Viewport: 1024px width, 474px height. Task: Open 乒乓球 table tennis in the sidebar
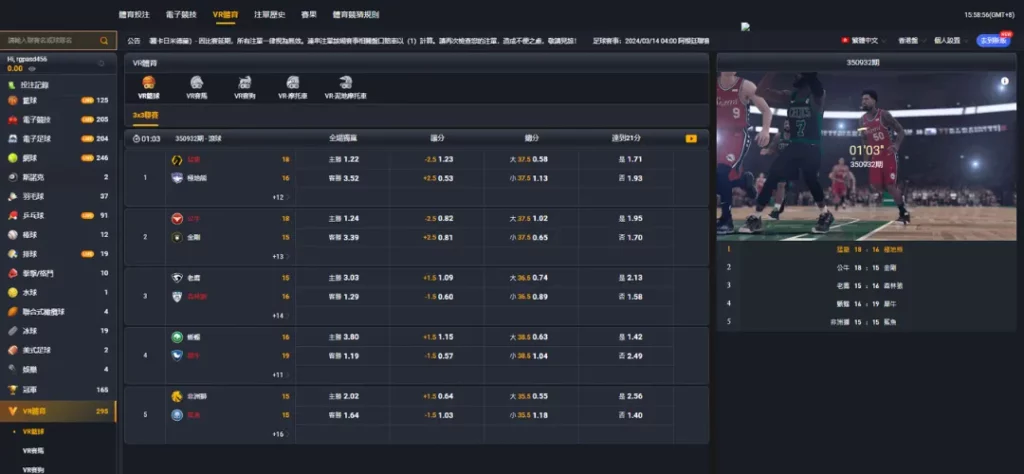click(58, 215)
